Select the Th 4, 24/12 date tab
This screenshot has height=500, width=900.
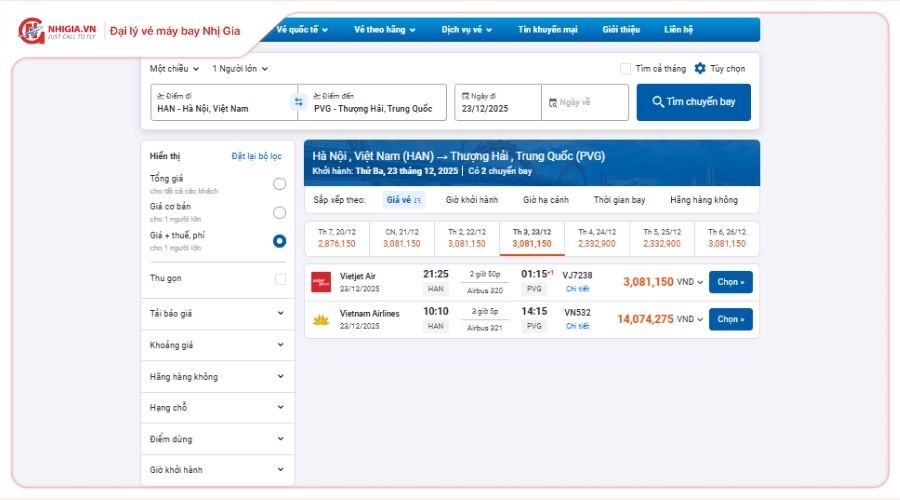coord(597,238)
